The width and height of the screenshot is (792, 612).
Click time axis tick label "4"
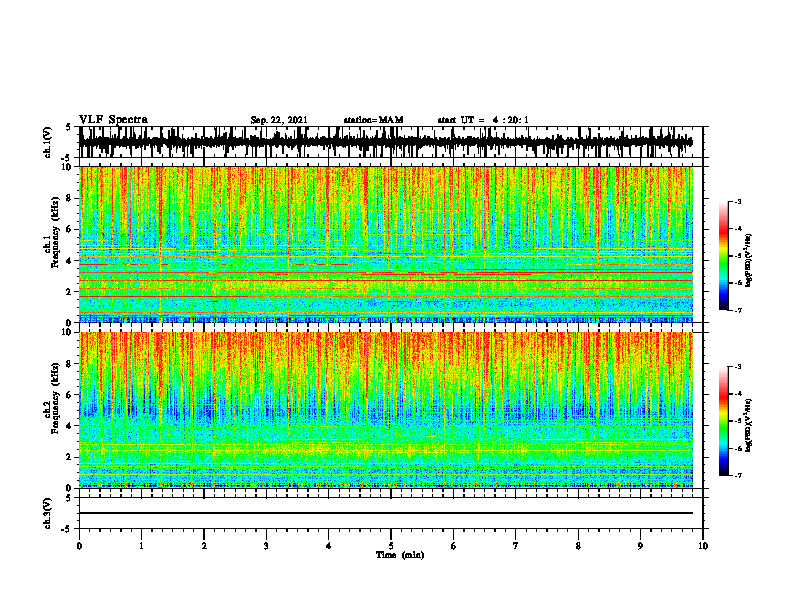click(329, 546)
